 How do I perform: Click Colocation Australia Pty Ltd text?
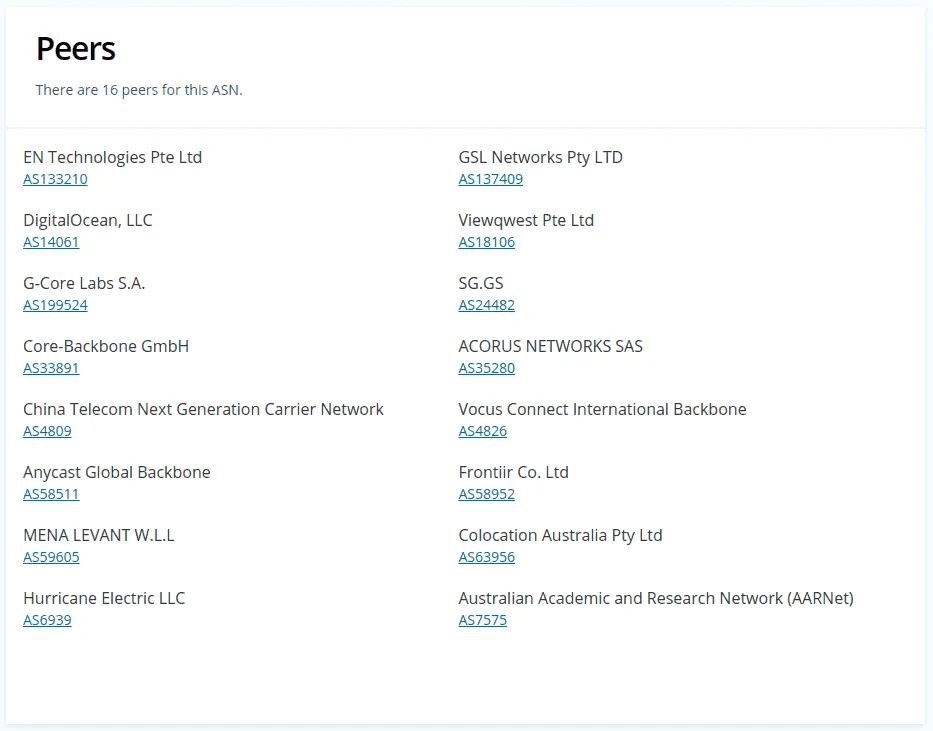(x=560, y=535)
